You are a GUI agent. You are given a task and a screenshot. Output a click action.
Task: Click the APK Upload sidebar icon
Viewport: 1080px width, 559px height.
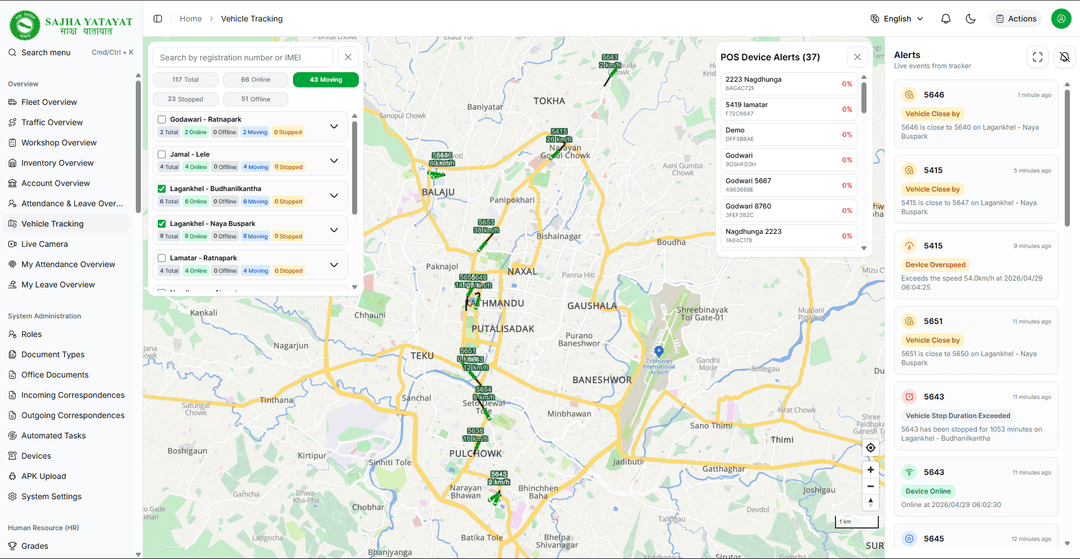tap(12, 476)
